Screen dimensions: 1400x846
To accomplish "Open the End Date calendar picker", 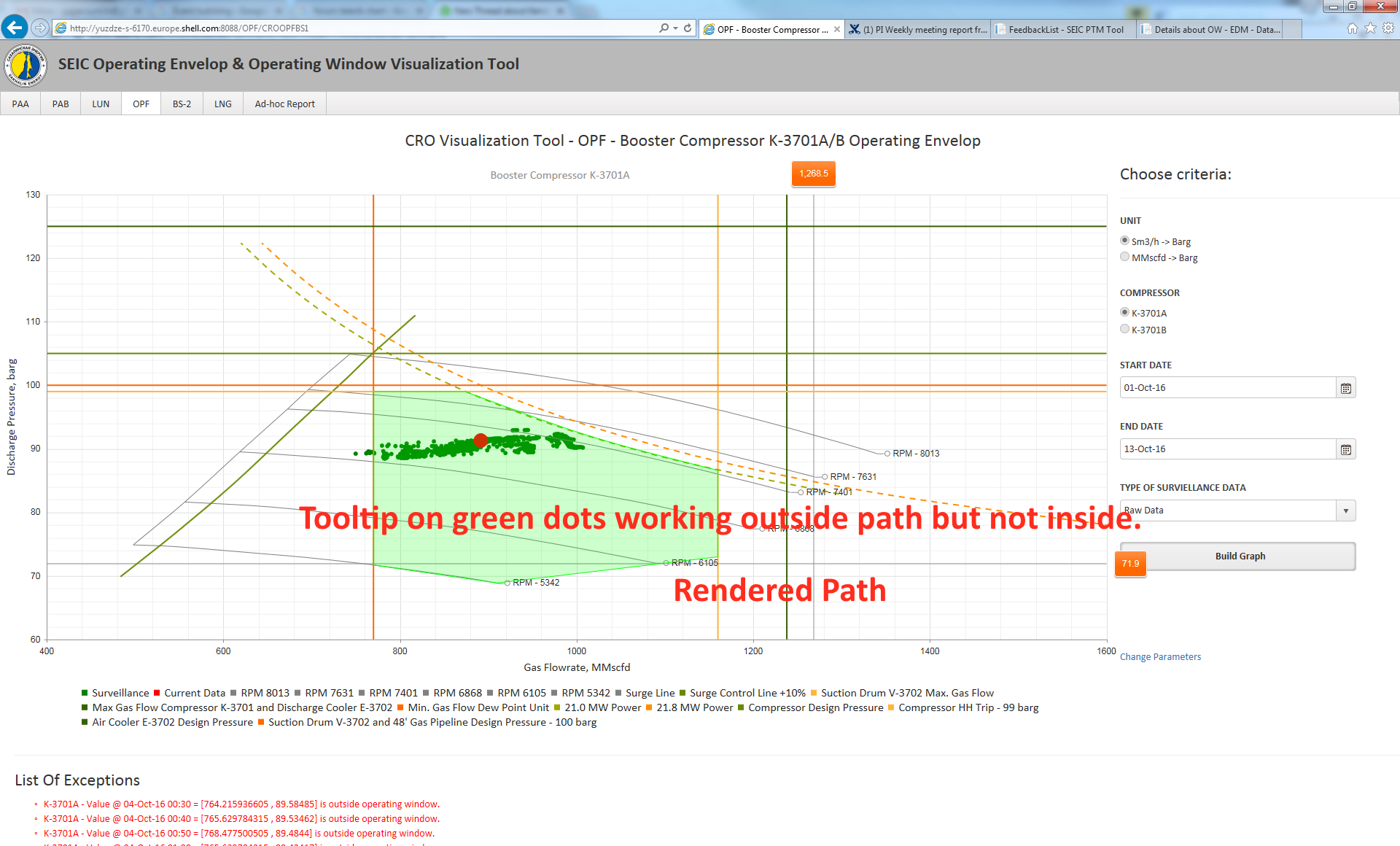I will point(1345,449).
